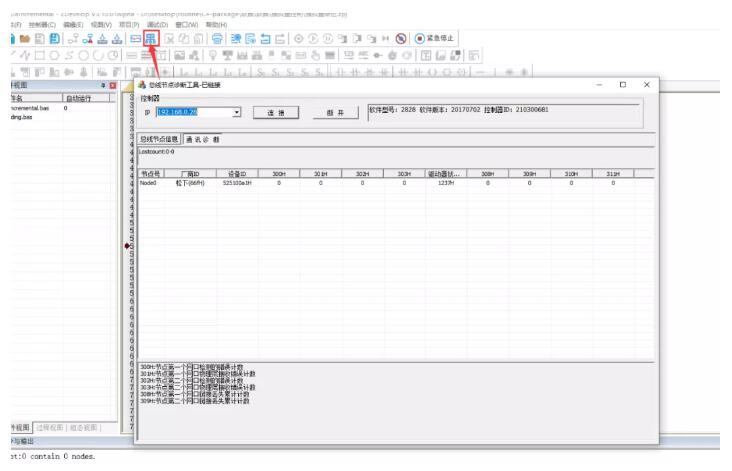
Task: Select the Node0 table row
Action: coord(396,183)
